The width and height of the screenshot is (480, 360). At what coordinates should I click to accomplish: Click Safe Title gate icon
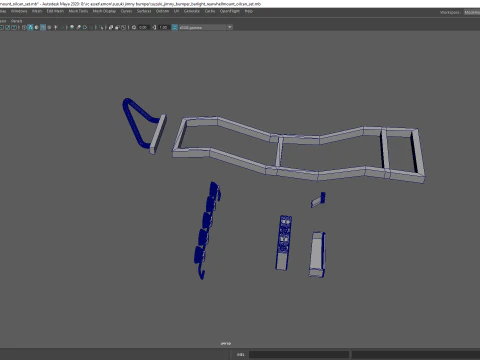(x=14, y=27)
